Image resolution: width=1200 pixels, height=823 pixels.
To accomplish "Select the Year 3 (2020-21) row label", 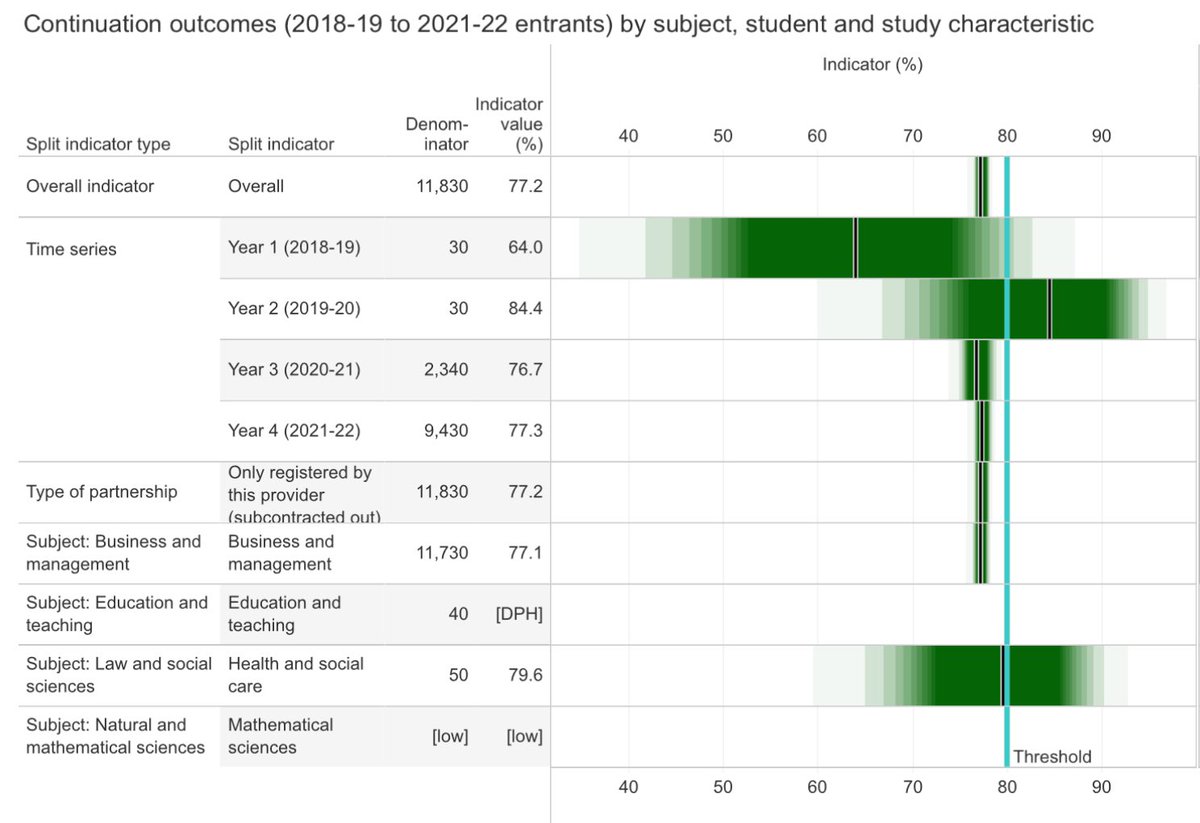I will (294, 370).
